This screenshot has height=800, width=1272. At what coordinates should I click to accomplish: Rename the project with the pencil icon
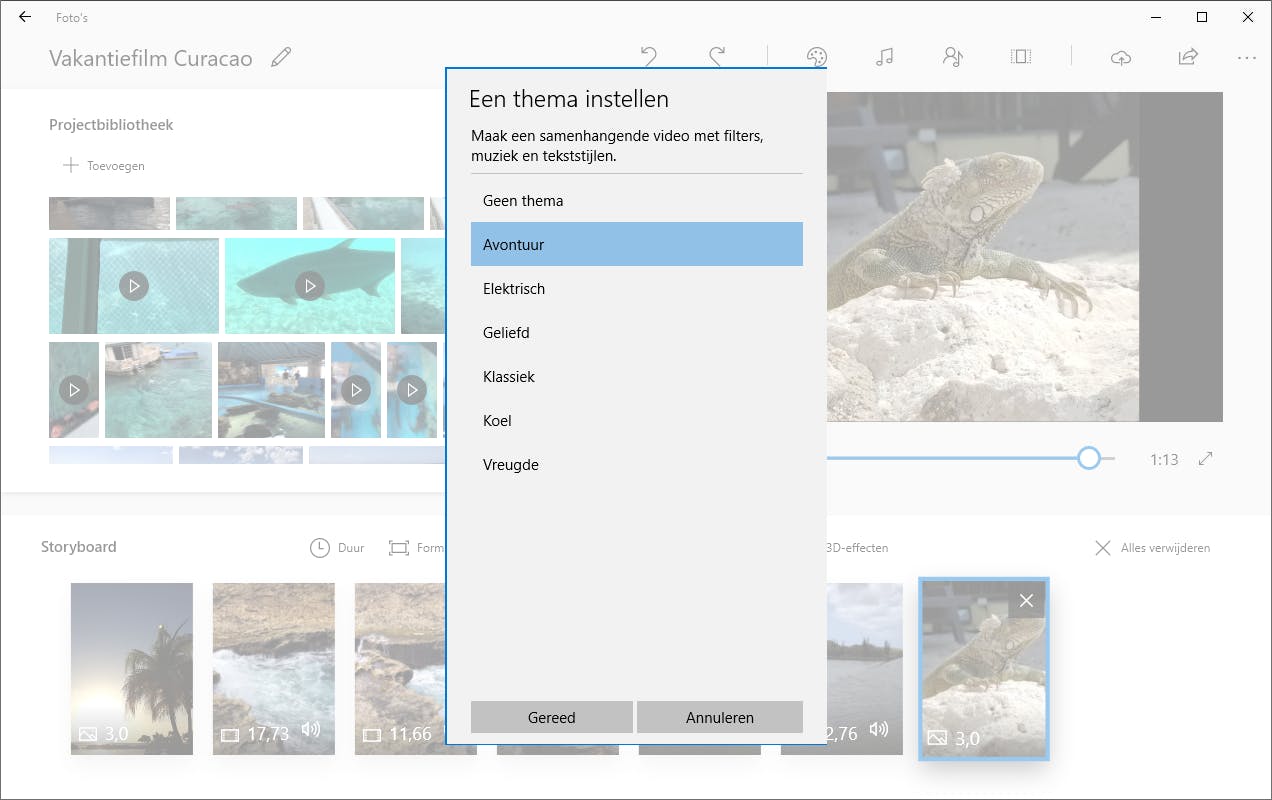pyautogui.click(x=281, y=57)
